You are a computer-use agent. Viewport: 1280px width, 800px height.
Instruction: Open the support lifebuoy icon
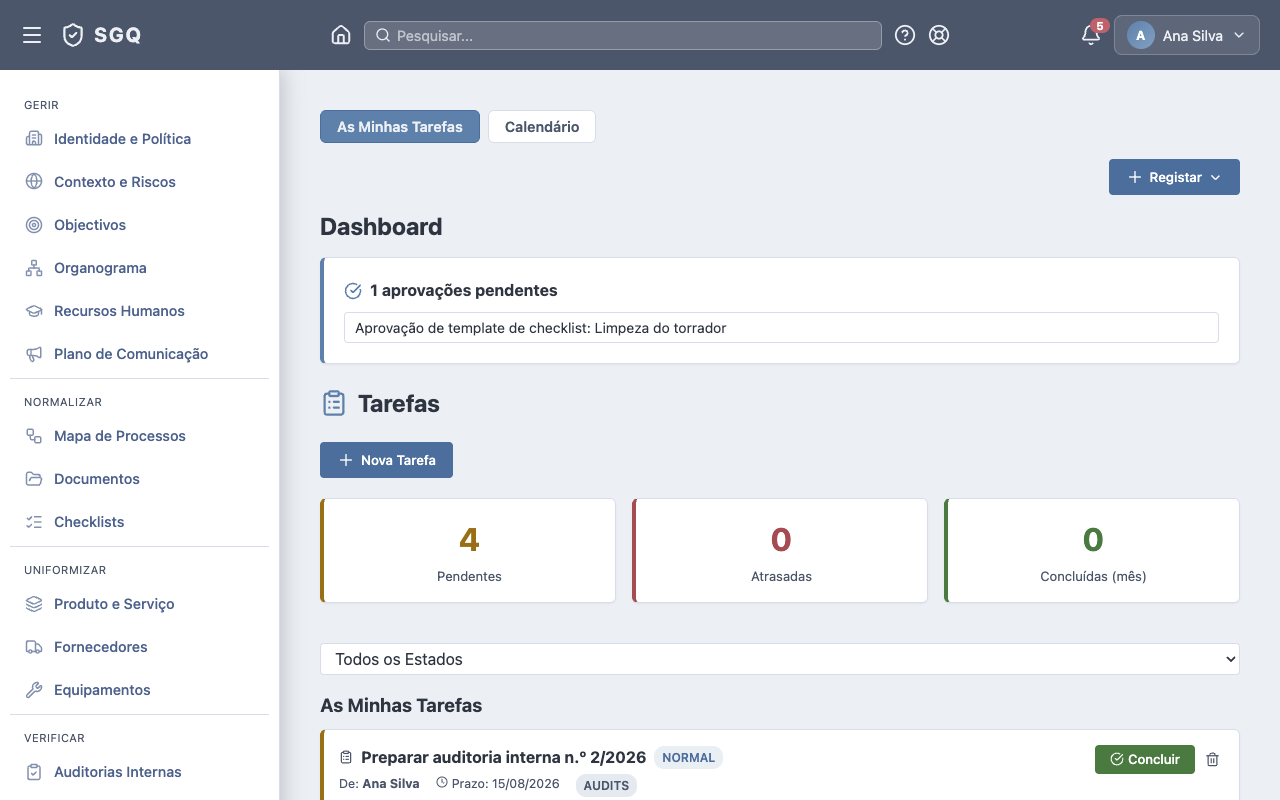[x=939, y=35]
